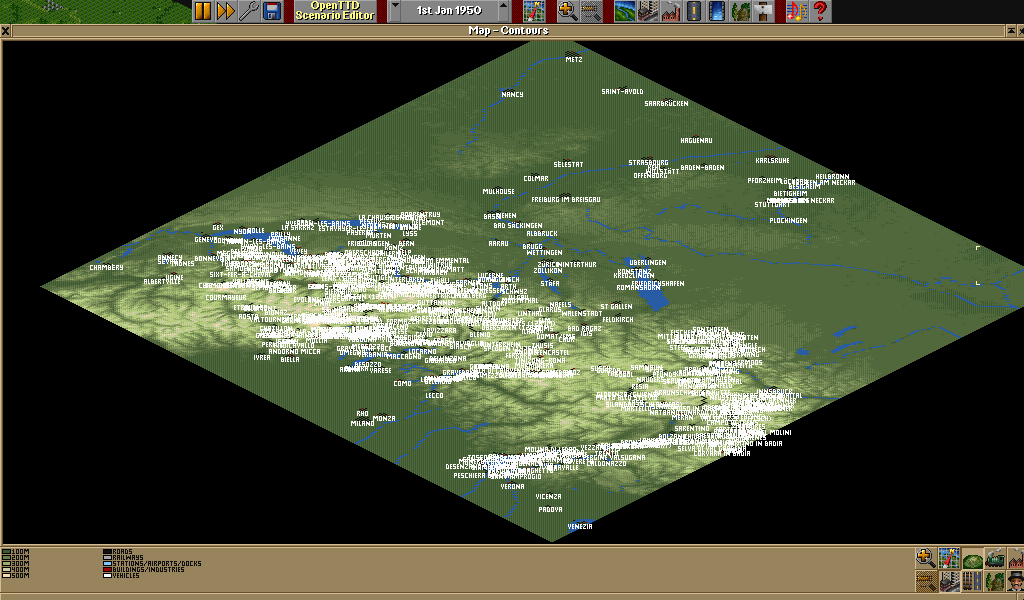1024x600 pixels.
Task: Open the sound and music menu
Action: pos(797,11)
